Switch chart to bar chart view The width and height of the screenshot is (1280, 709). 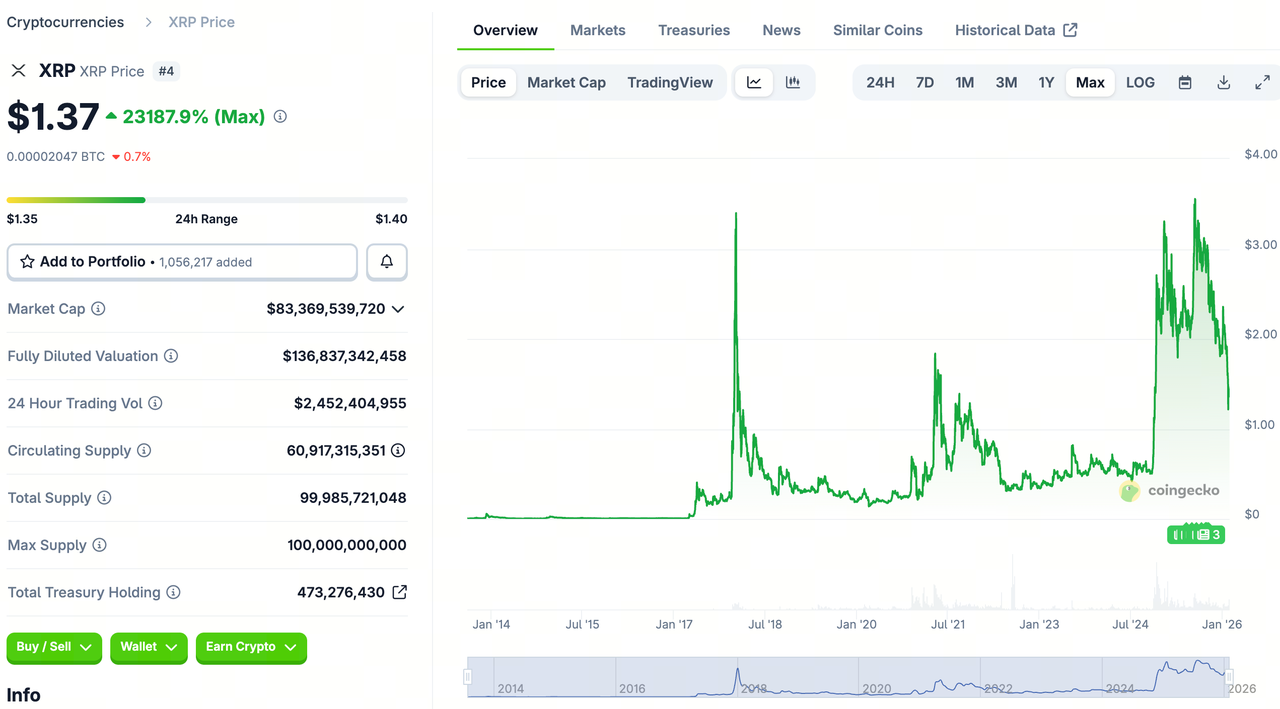tap(793, 82)
